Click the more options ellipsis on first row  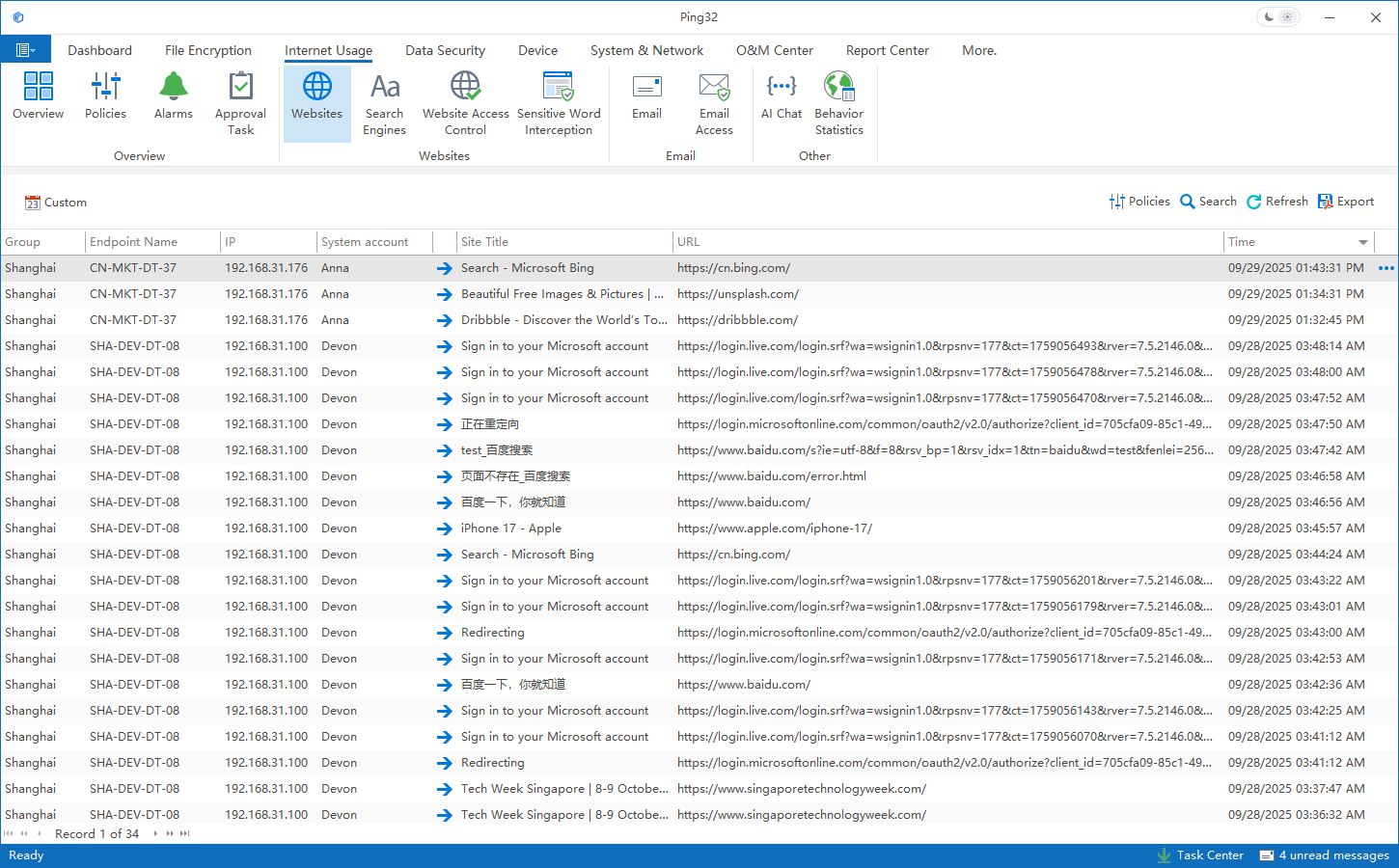(x=1385, y=268)
